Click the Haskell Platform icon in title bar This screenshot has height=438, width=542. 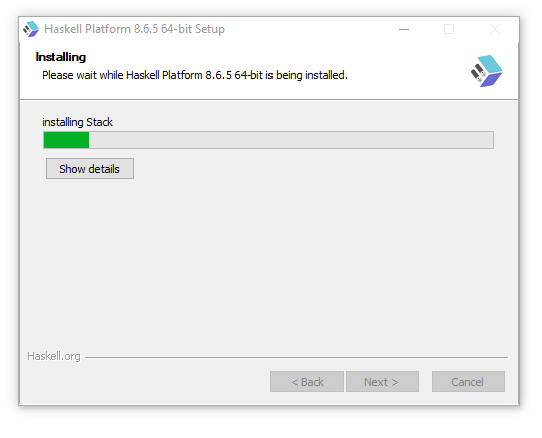coord(31,29)
